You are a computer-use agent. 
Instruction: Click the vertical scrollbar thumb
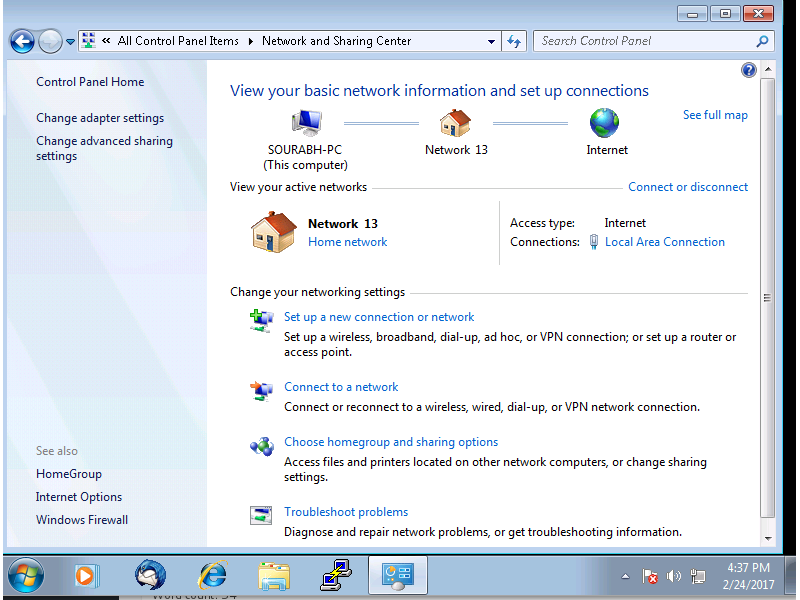click(768, 298)
